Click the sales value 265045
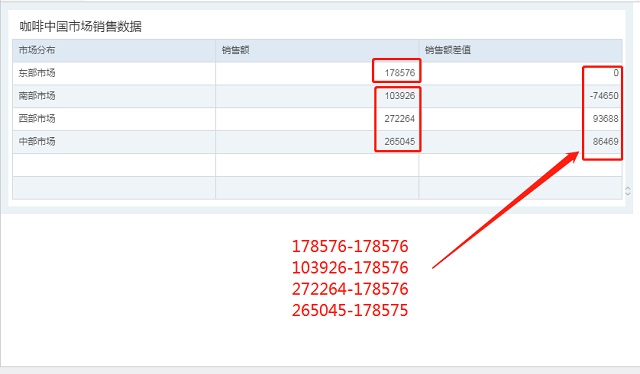 (x=400, y=142)
